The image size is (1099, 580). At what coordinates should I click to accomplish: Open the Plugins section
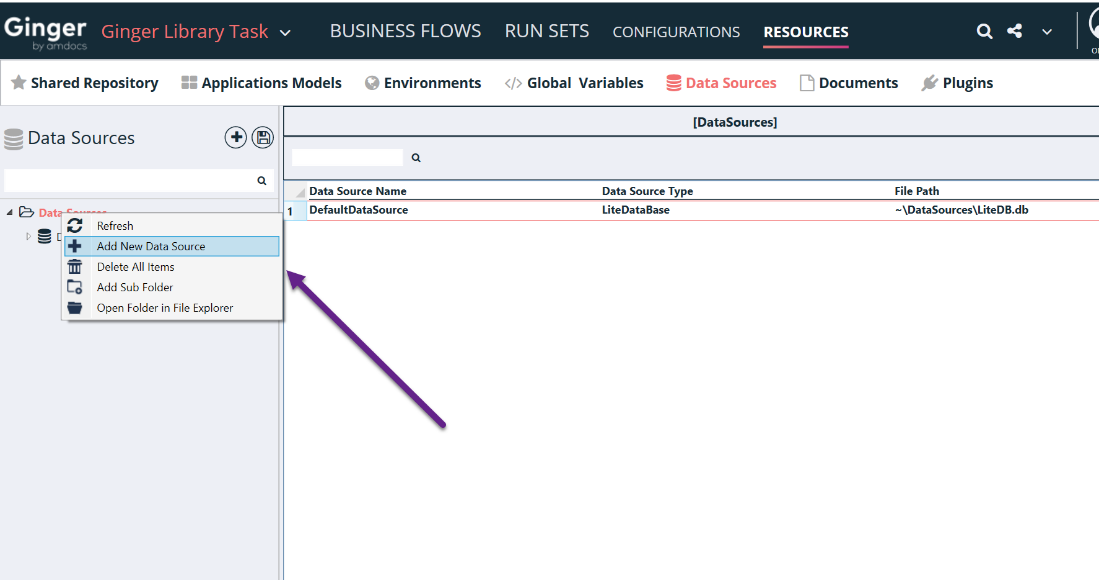(957, 83)
